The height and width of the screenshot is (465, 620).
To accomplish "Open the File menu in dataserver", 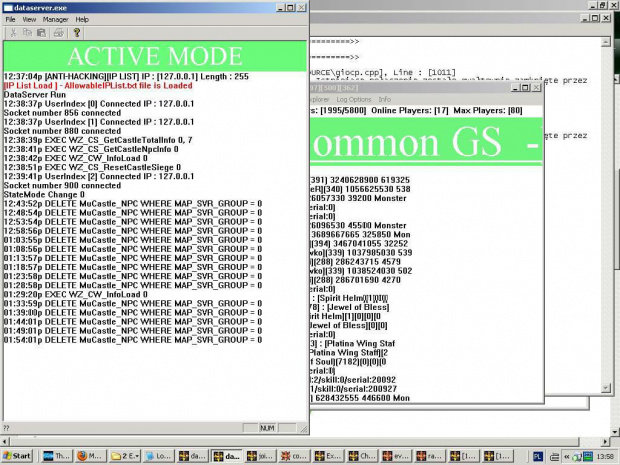I will [11, 19].
